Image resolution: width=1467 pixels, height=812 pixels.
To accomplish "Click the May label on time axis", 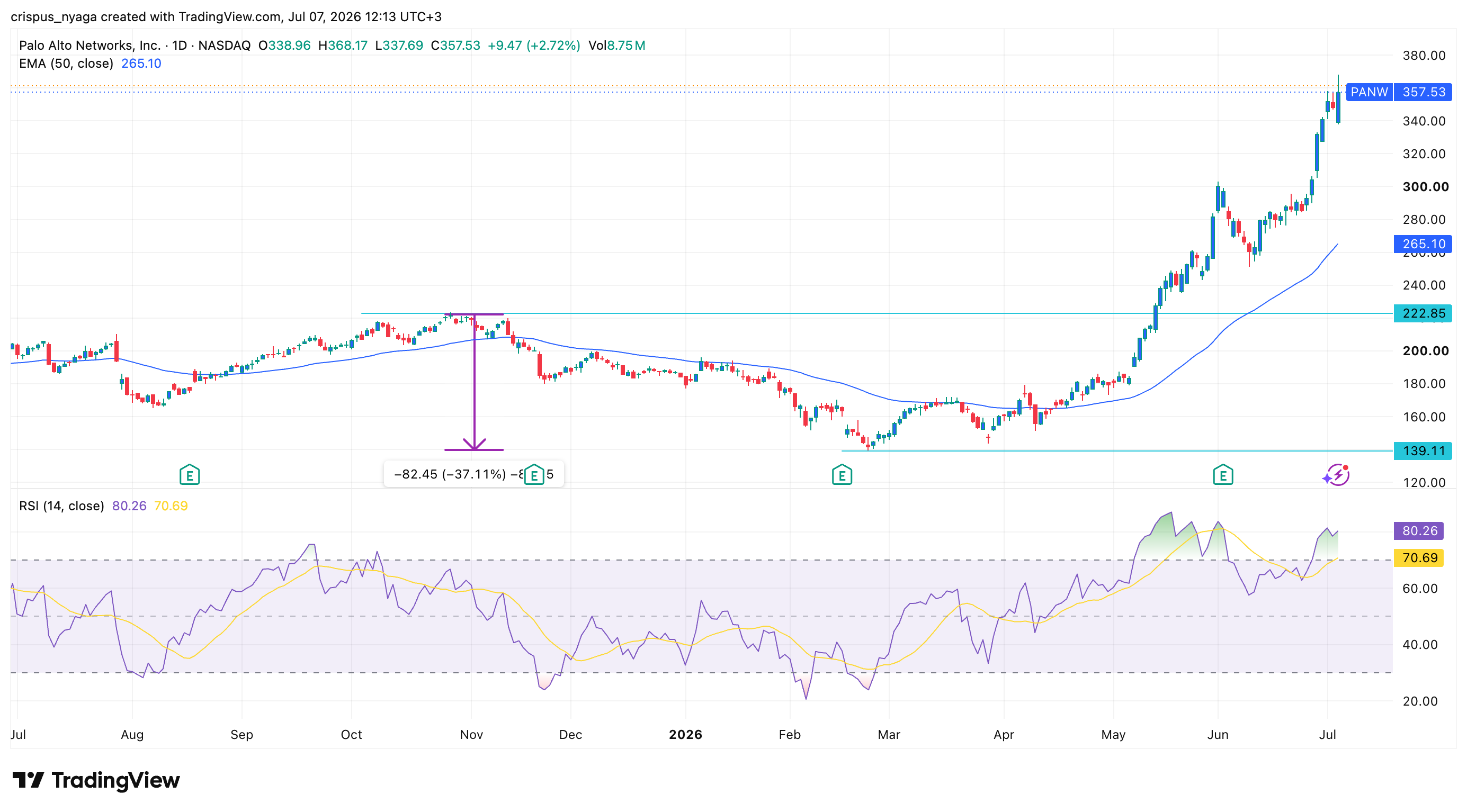I will click(x=1113, y=735).
